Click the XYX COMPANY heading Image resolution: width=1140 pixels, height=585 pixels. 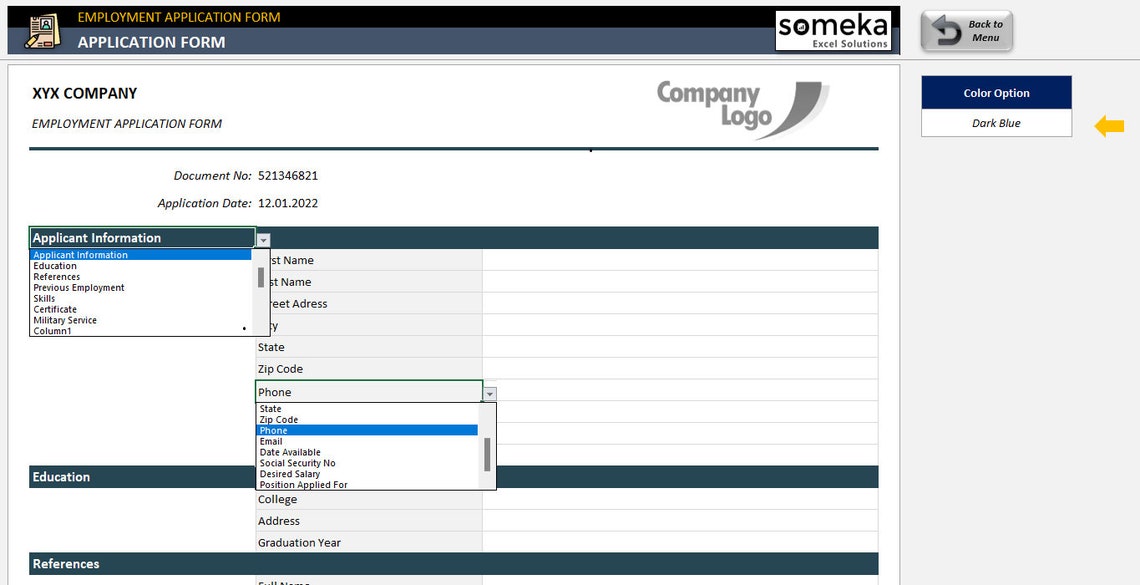click(x=84, y=93)
